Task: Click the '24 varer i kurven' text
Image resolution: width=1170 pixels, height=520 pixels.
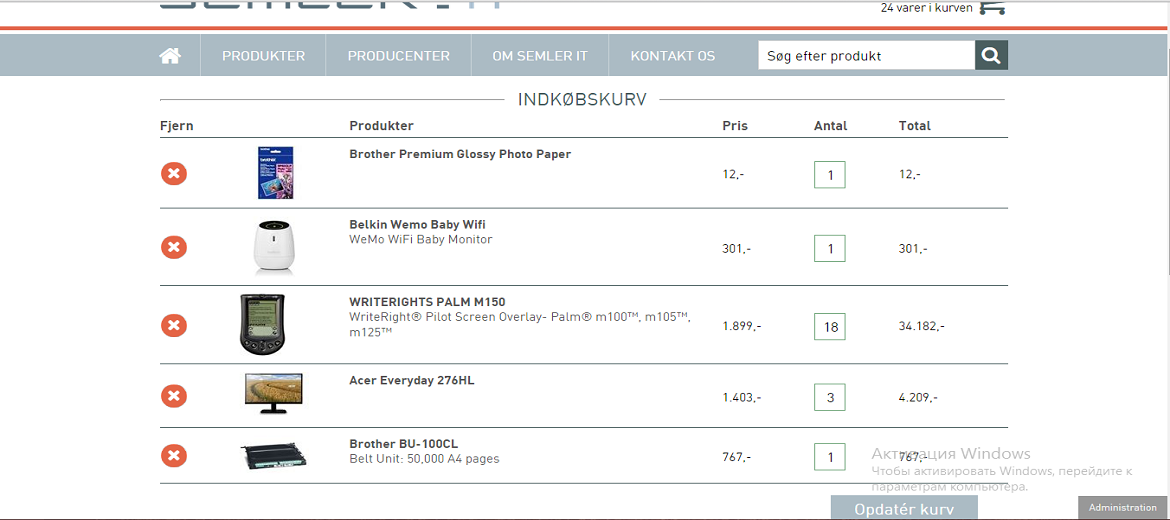Action: 926,8
